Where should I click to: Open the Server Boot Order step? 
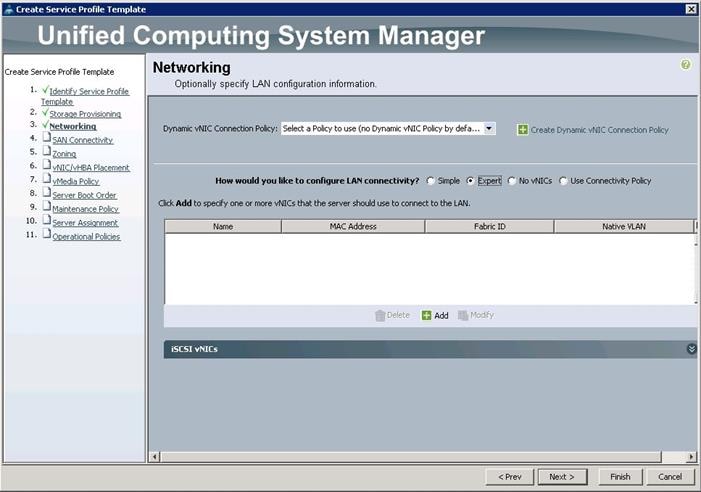pyautogui.click(x=84, y=196)
